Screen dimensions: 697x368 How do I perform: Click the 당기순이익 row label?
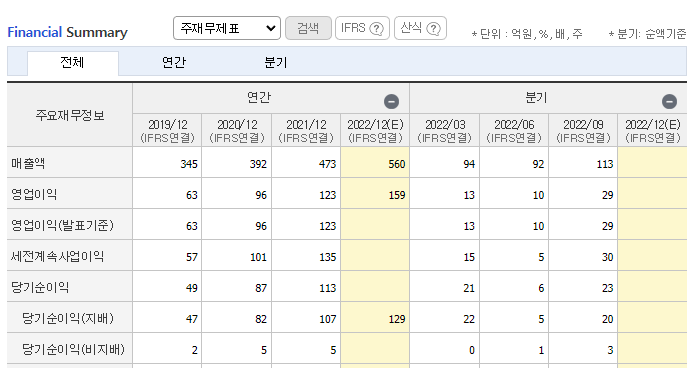click(x=40, y=287)
